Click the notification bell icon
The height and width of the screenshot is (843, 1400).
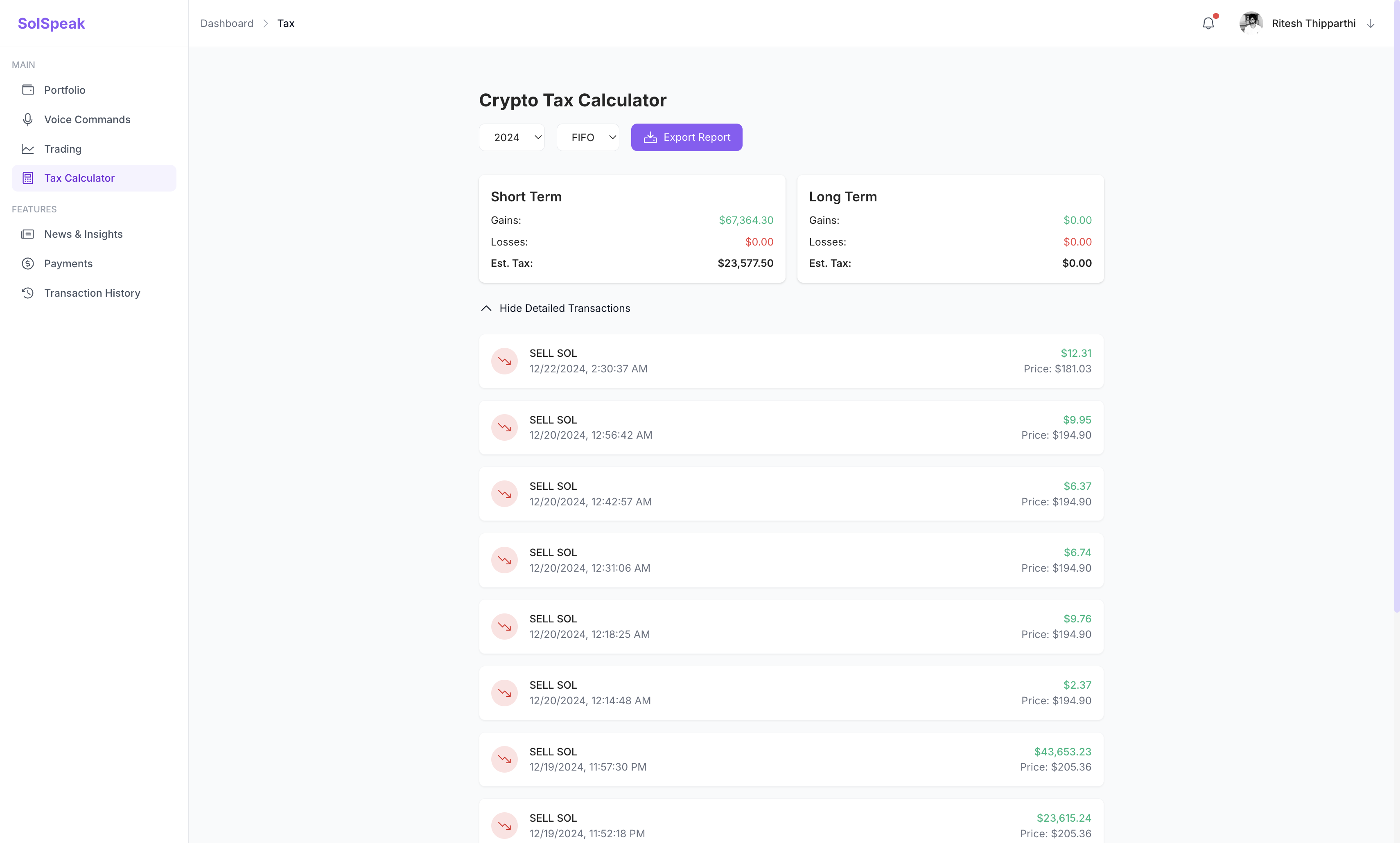(1208, 23)
